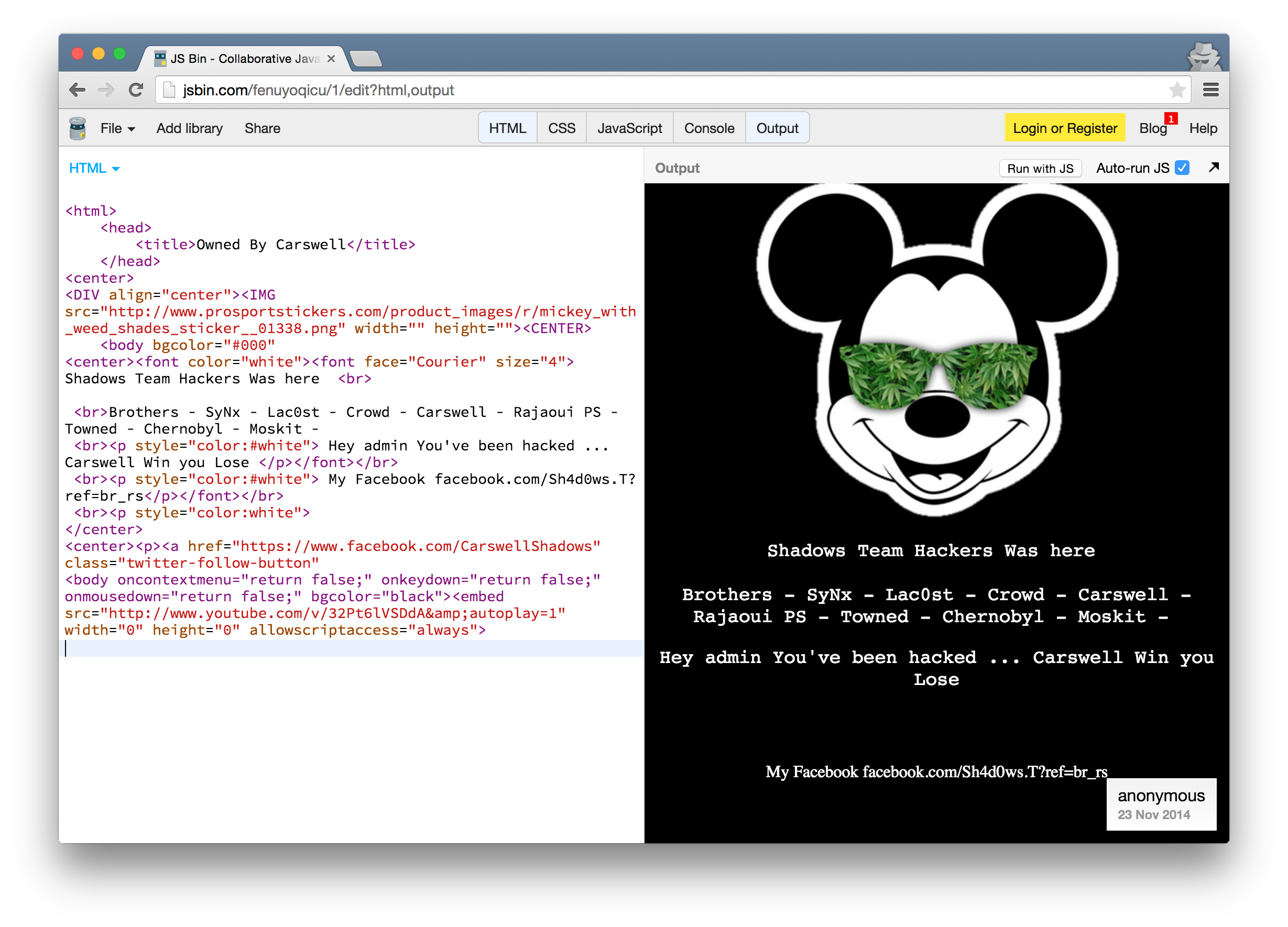Click 'Owned By Carswell' title text in code
1288x927 pixels.
[271, 245]
